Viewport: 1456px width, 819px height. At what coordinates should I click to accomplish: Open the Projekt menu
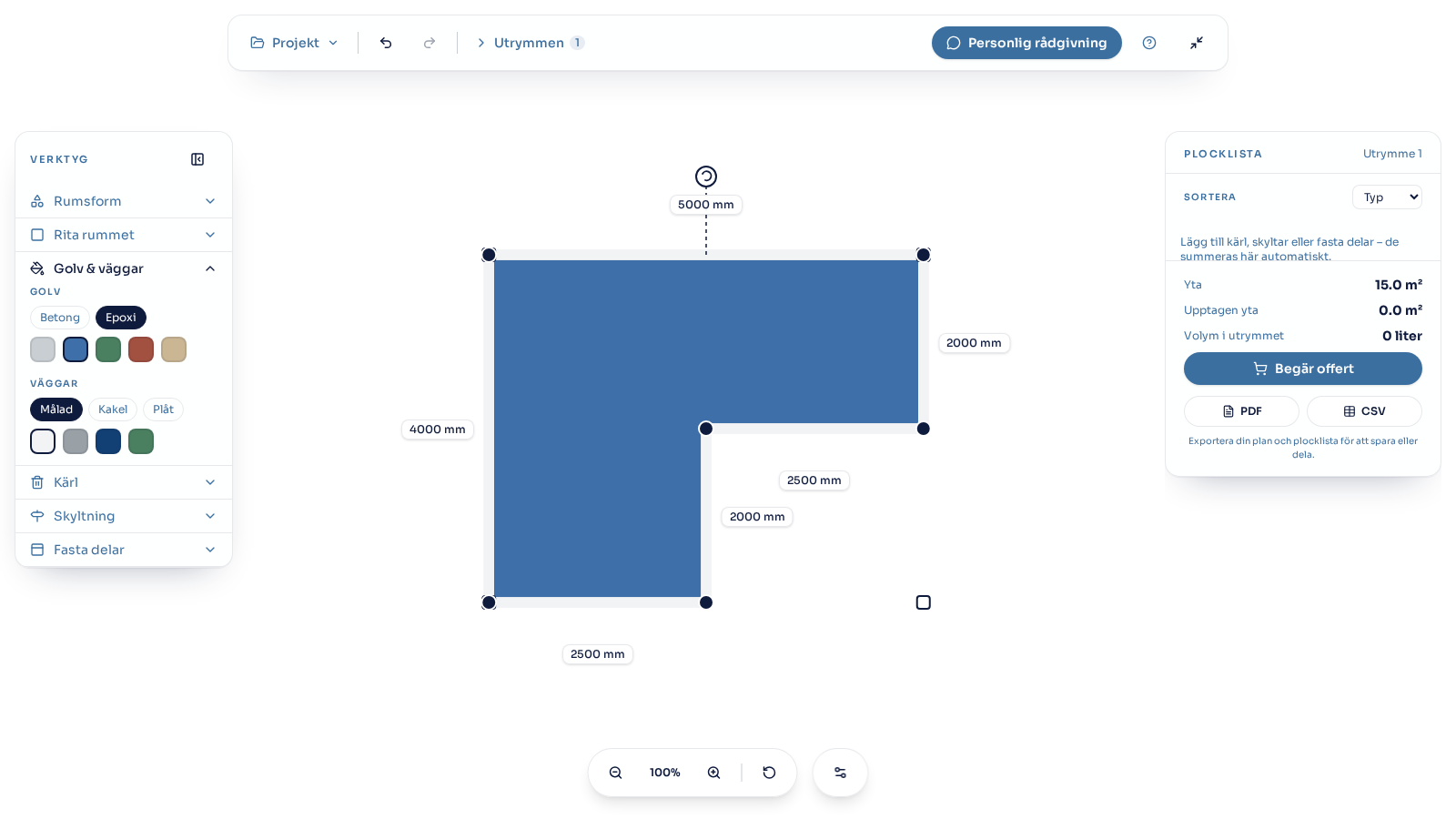[294, 43]
